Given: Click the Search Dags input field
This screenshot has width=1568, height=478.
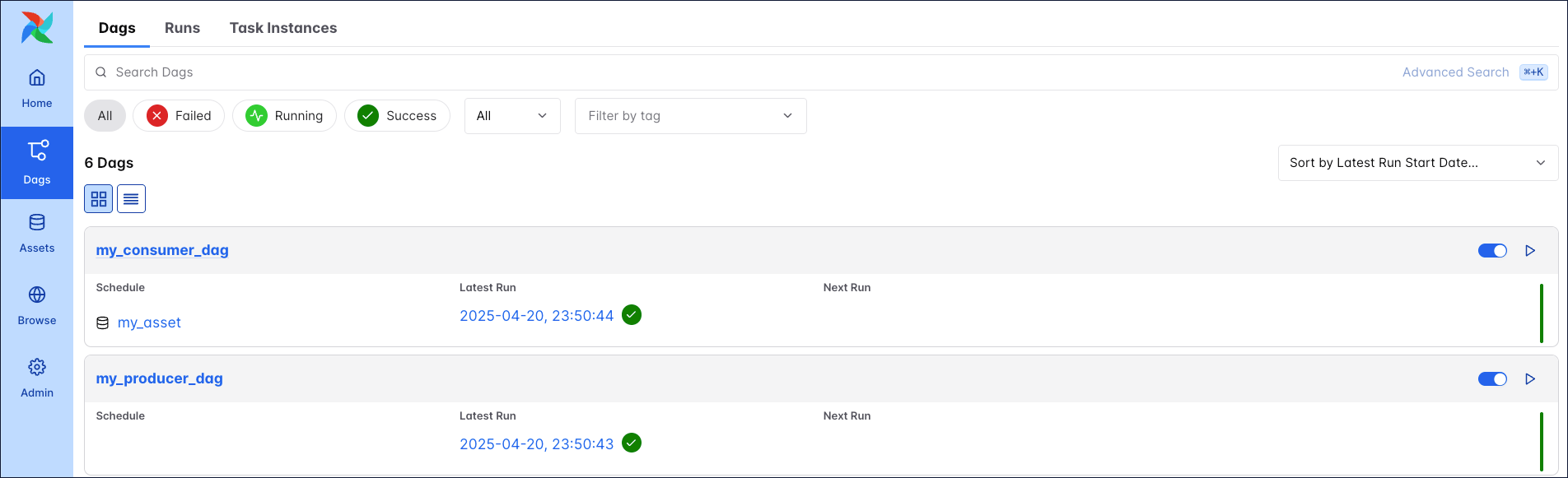Looking at the screenshot, I should [x=741, y=72].
